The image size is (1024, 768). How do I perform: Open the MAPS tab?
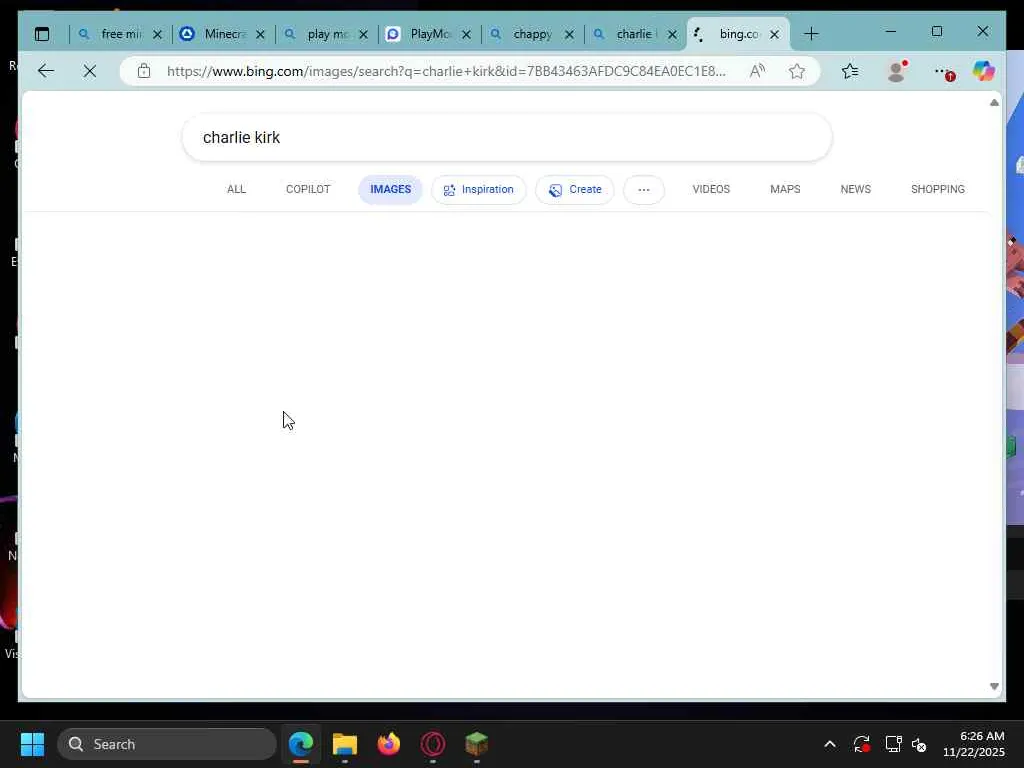[785, 189]
